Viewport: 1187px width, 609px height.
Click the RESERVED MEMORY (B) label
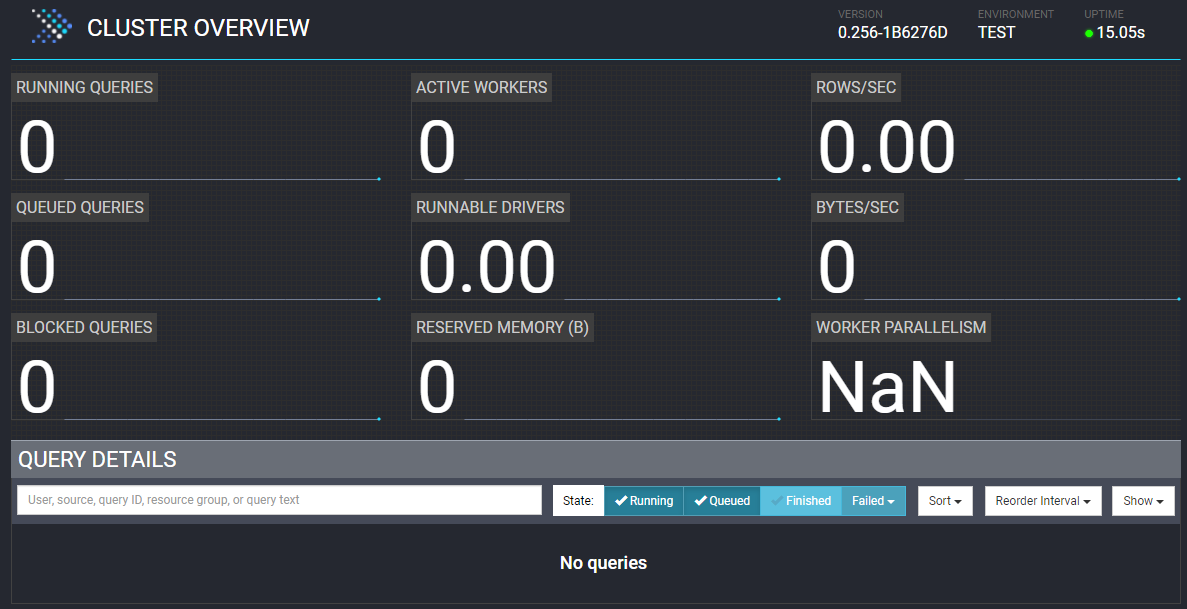(x=503, y=327)
